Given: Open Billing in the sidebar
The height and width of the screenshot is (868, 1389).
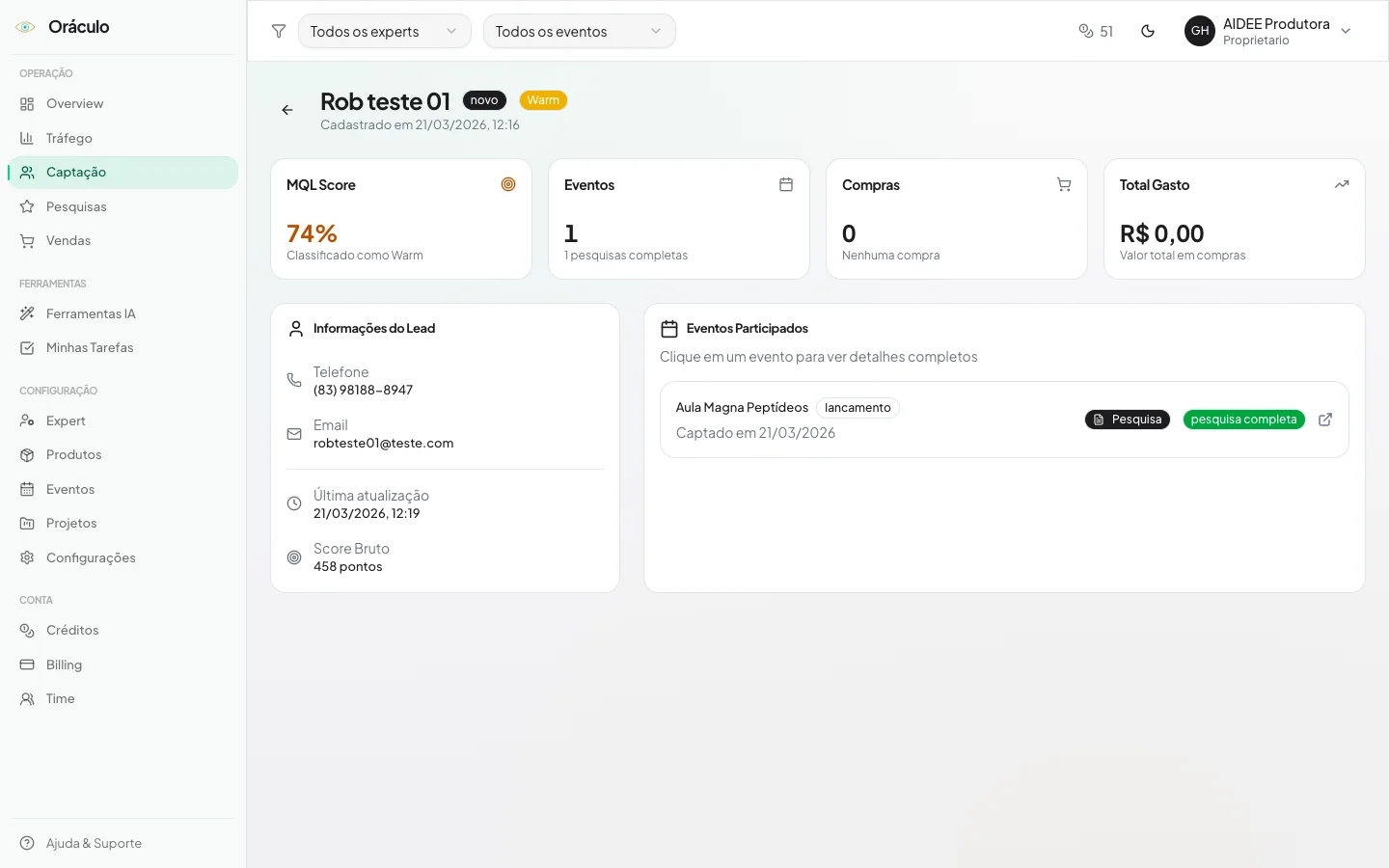Looking at the screenshot, I should 123,665.
